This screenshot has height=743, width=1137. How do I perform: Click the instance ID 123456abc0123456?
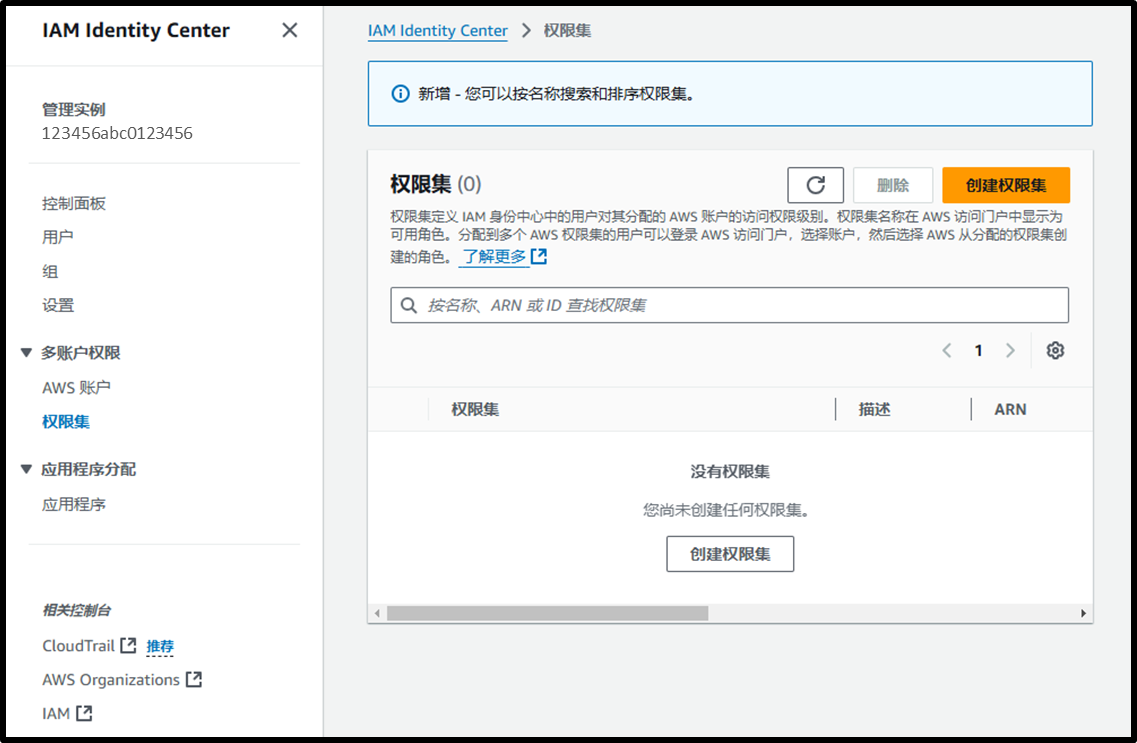tap(117, 133)
